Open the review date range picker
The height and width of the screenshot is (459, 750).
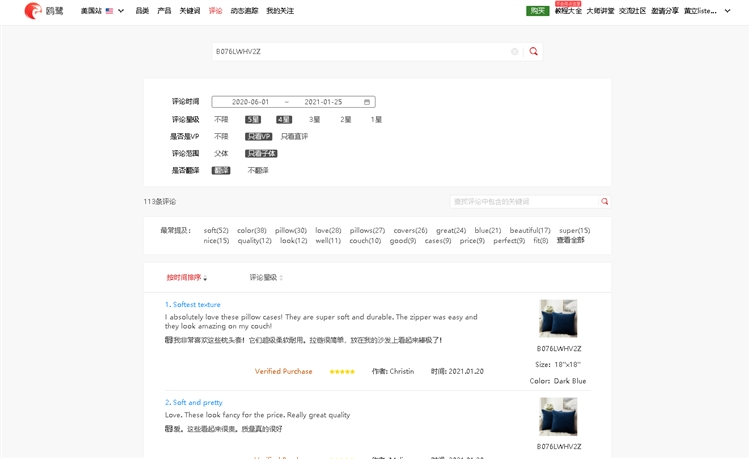click(x=293, y=102)
